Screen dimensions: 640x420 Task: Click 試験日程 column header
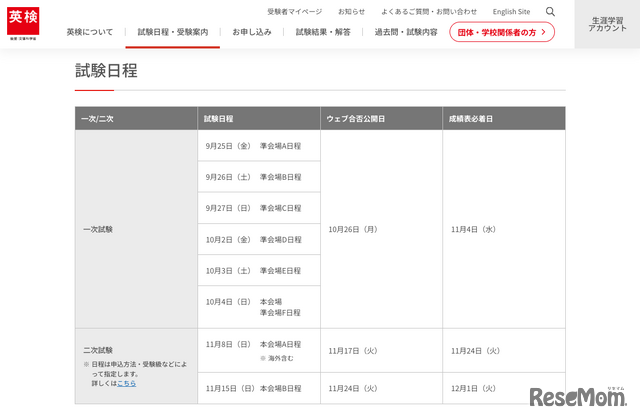(x=259, y=118)
